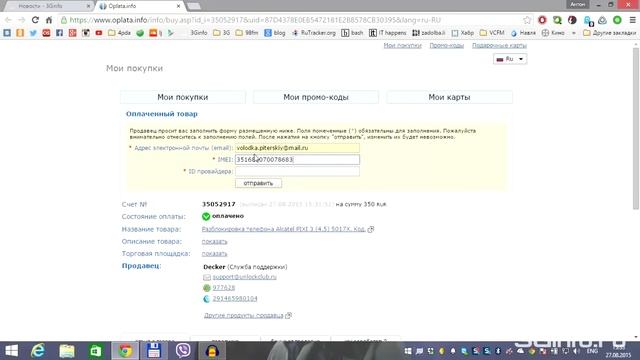Click the email address input field
640x360 pixels.
(297, 148)
